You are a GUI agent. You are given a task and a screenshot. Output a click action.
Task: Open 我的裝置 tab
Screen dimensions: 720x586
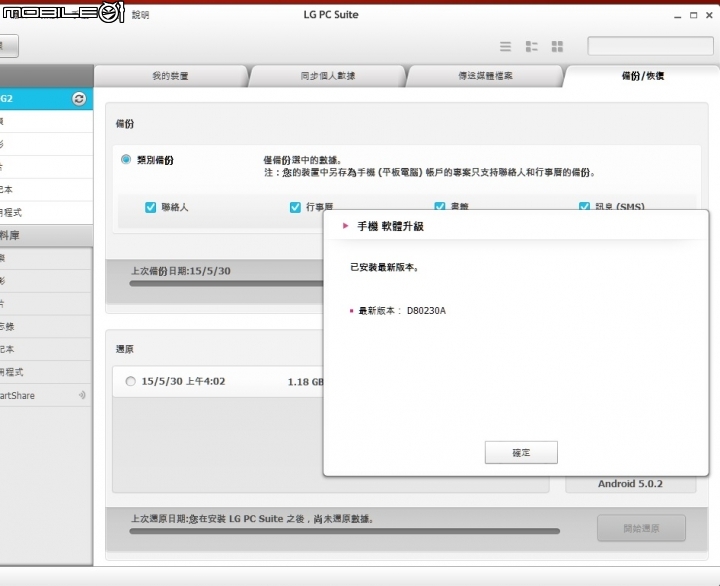tap(170, 76)
